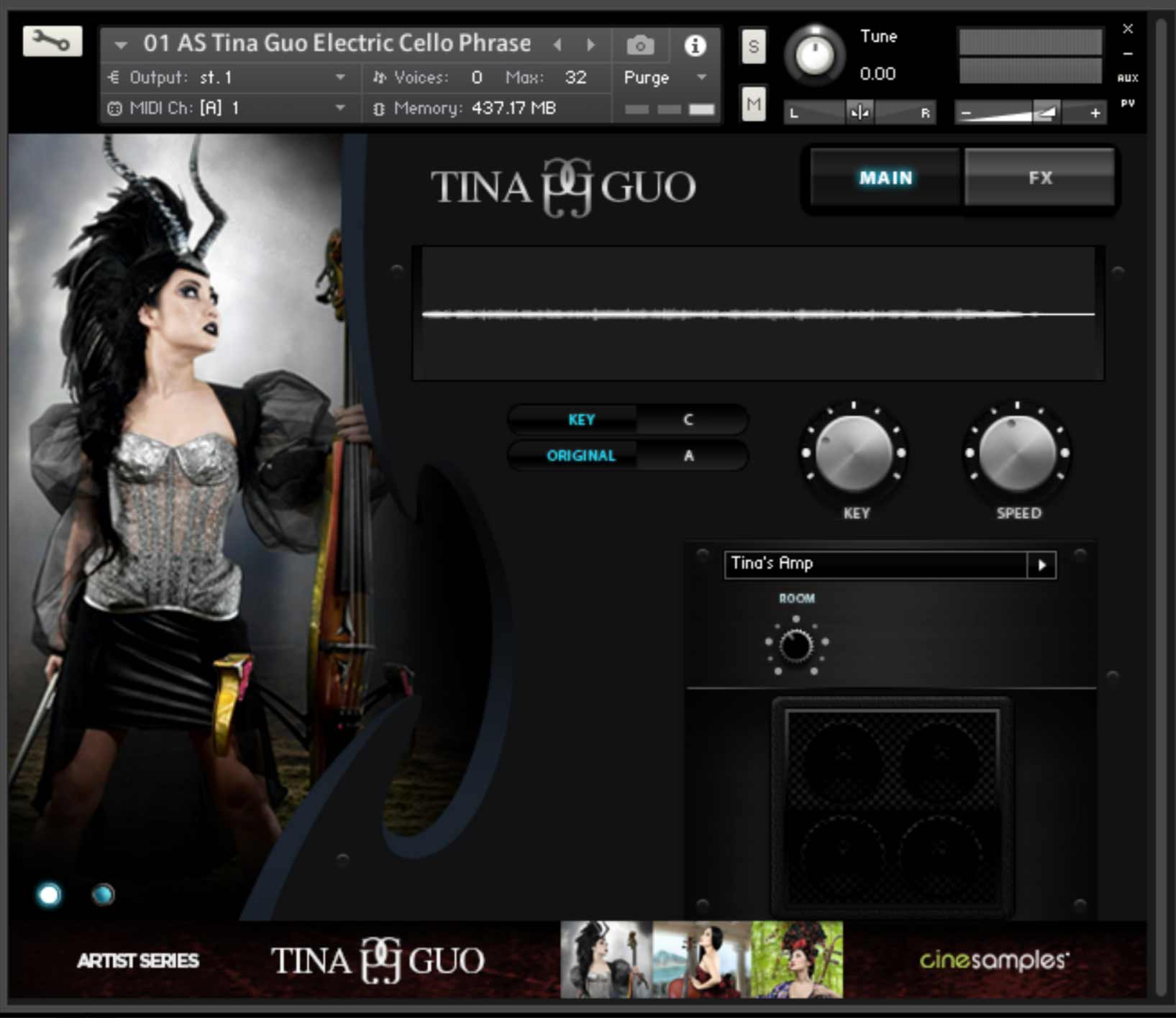Click the Memory chip icon
The width and height of the screenshot is (1176, 1018).
[379, 109]
